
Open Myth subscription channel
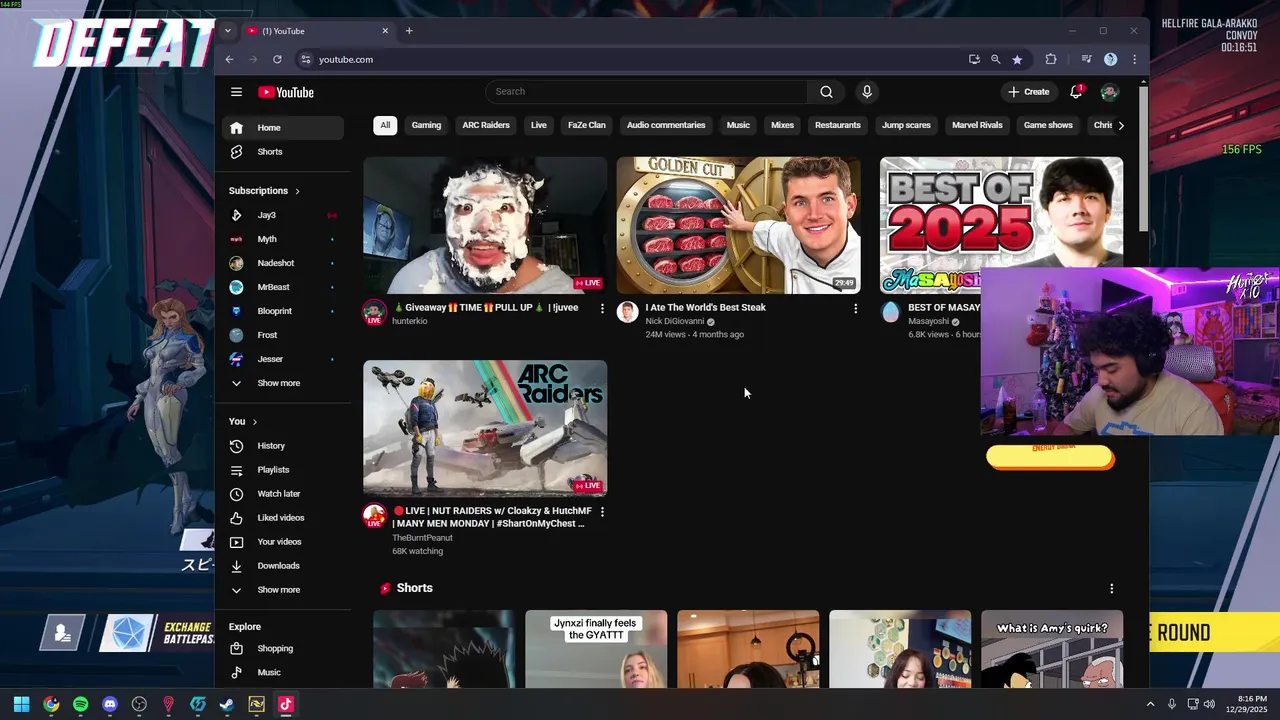(283, 239)
